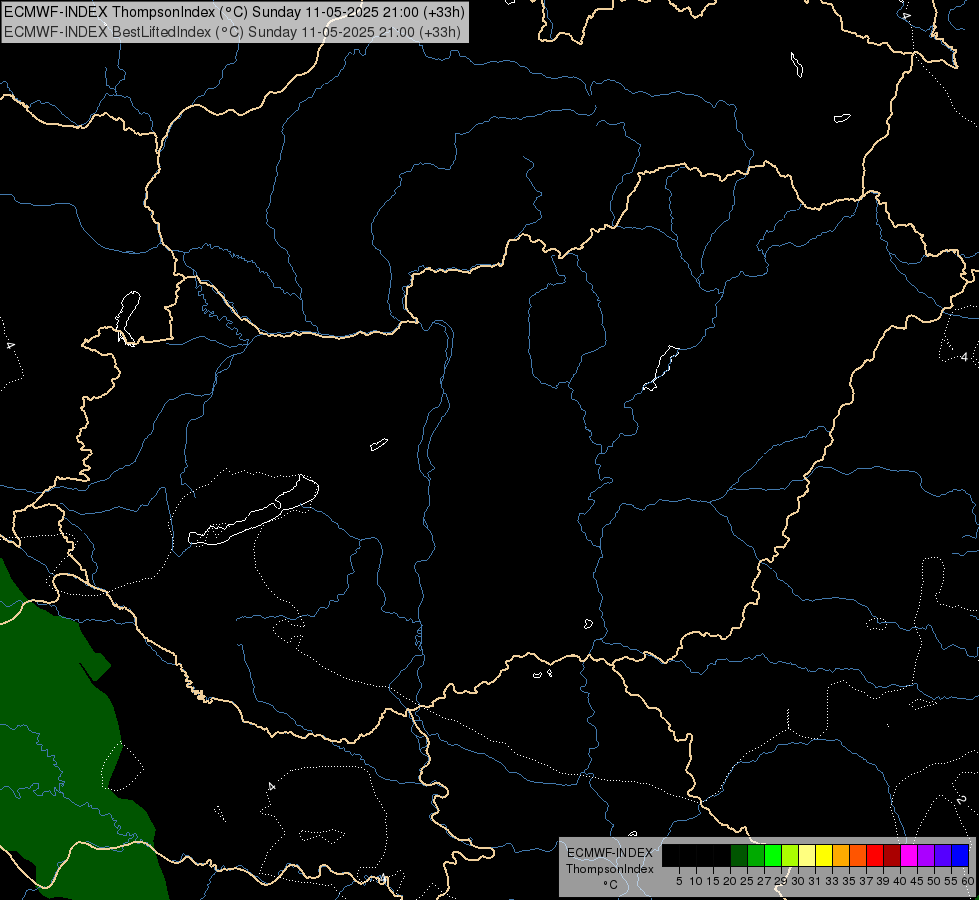The image size is (979, 900).
Task: Click the legend tick value 30
Action: (797, 881)
